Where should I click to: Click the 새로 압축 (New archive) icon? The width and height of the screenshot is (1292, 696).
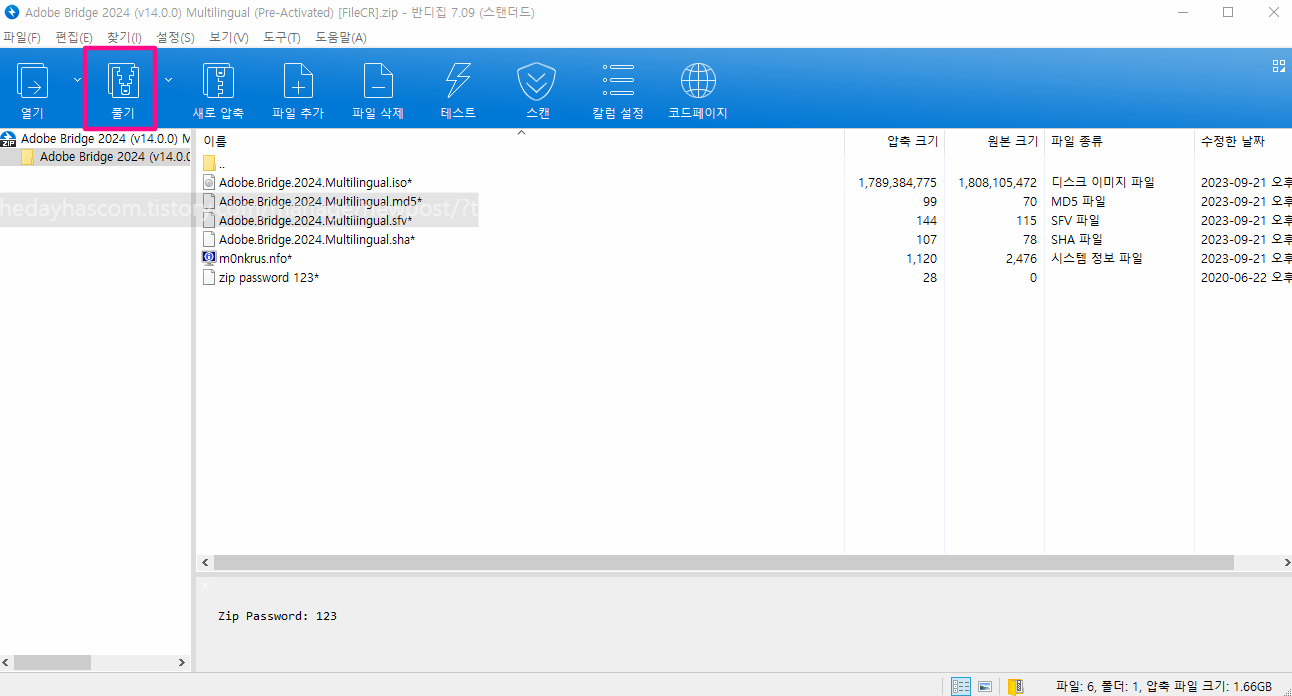coord(218,80)
